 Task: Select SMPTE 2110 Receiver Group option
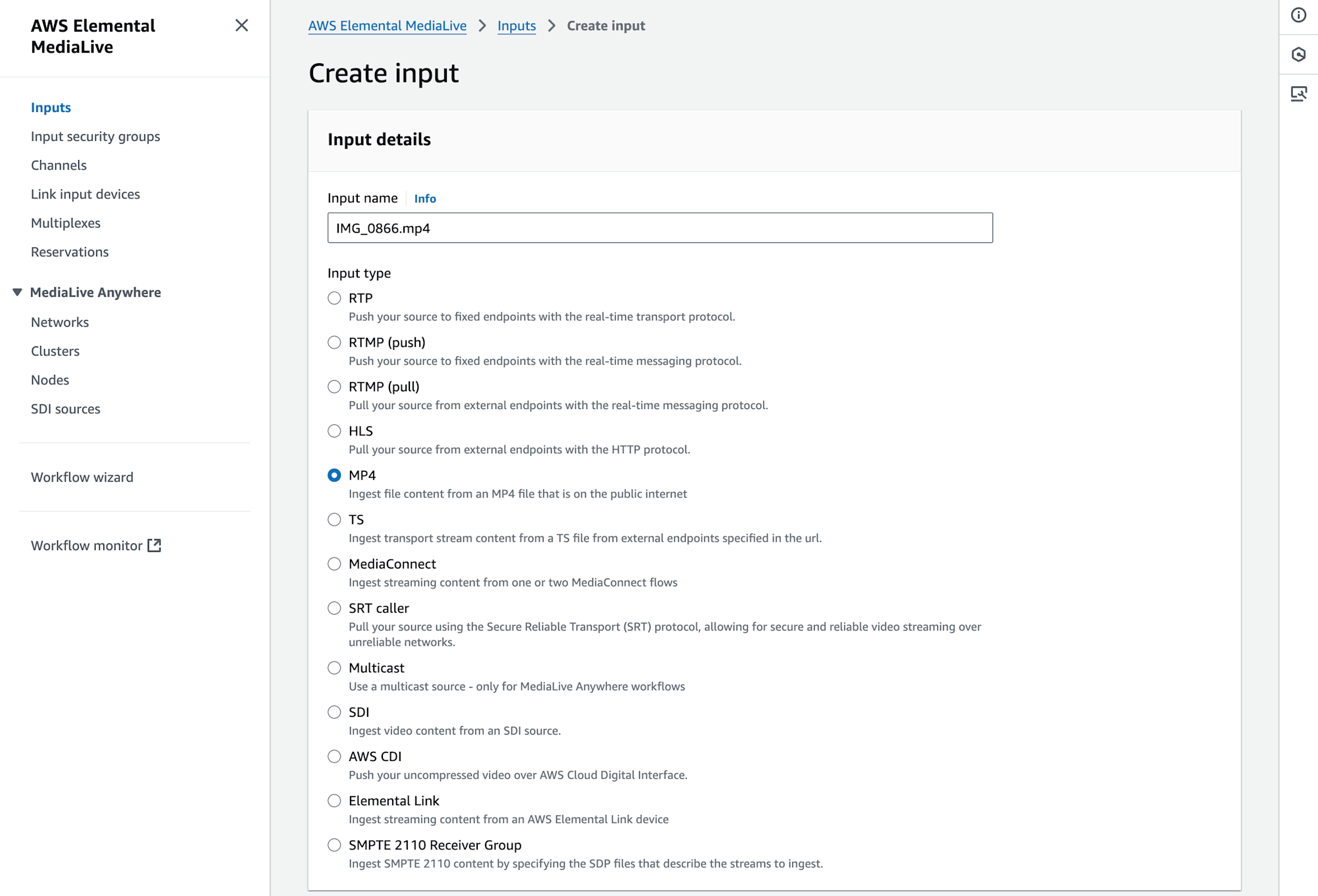click(x=334, y=845)
